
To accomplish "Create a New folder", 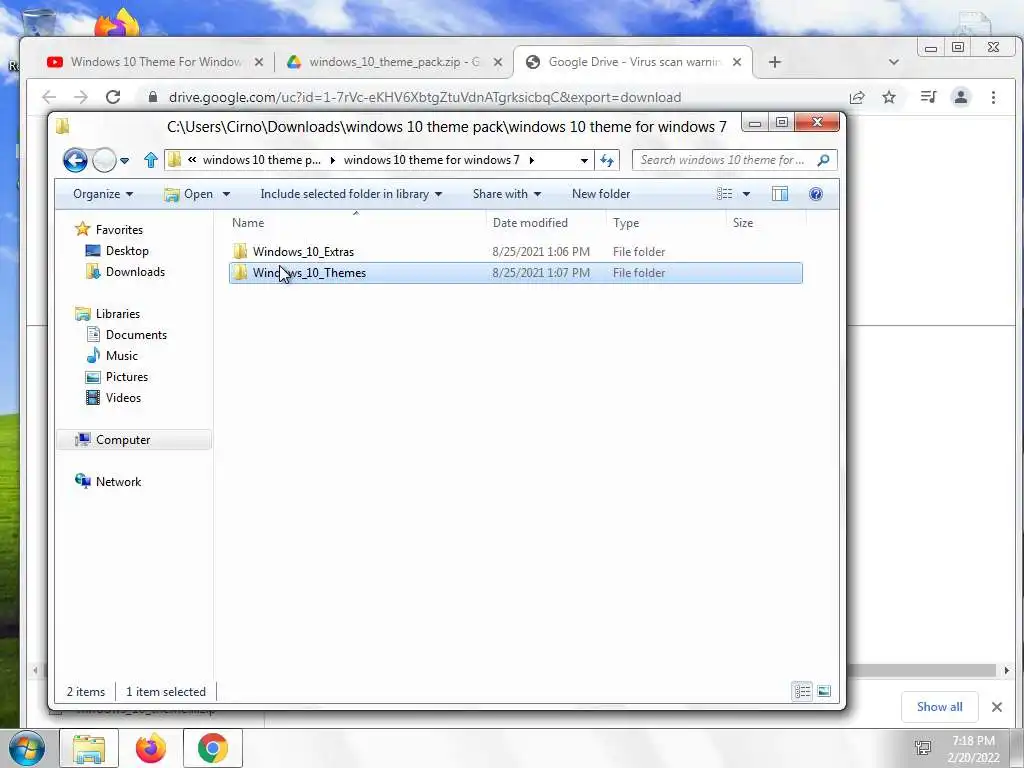I will click(601, 194).
